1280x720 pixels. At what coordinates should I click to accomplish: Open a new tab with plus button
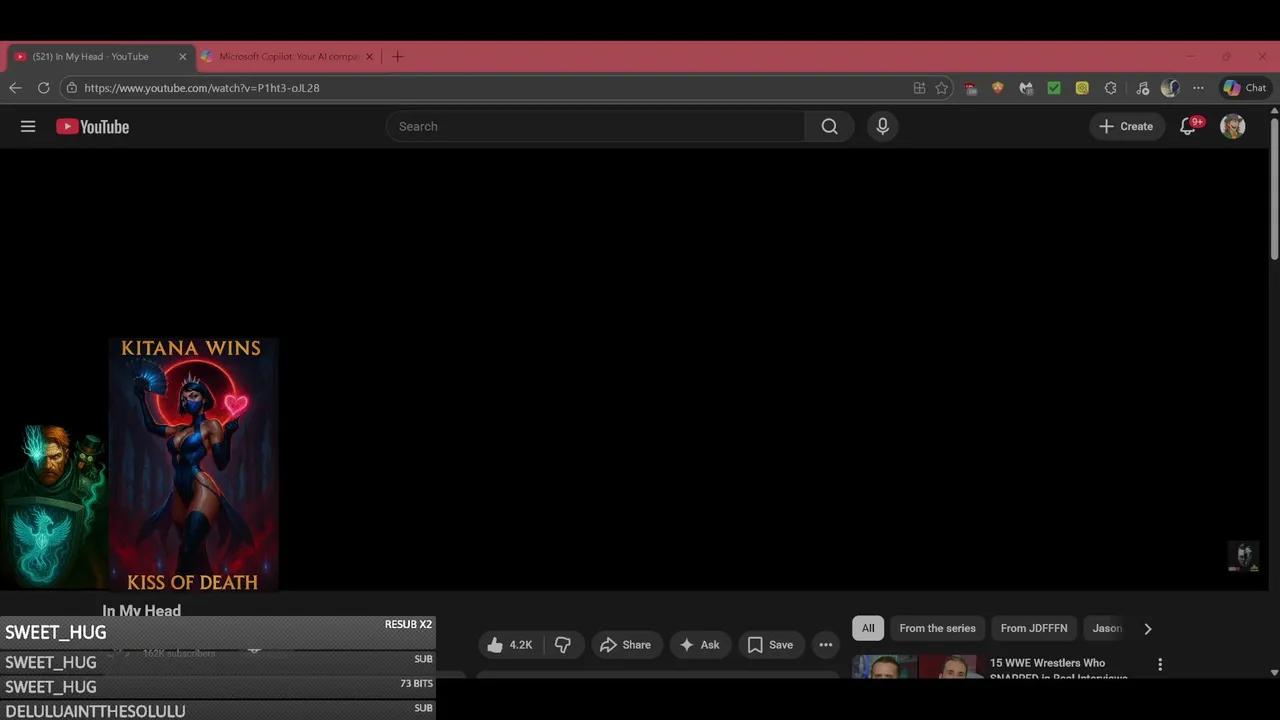tap(397, 57)
